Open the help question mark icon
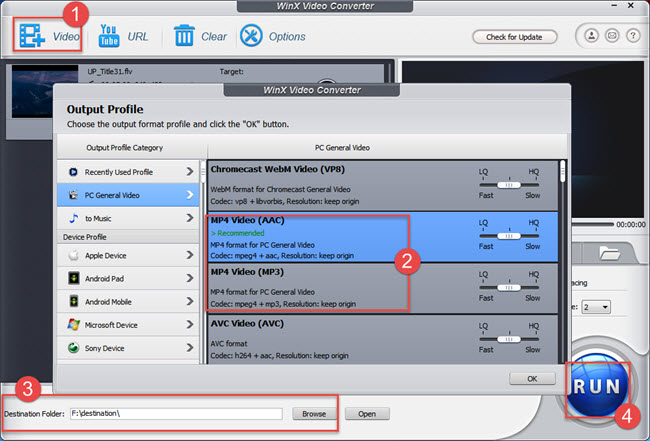Image resolution: width=650 pixels, height=441 pixels. click(x=633, y=36)
